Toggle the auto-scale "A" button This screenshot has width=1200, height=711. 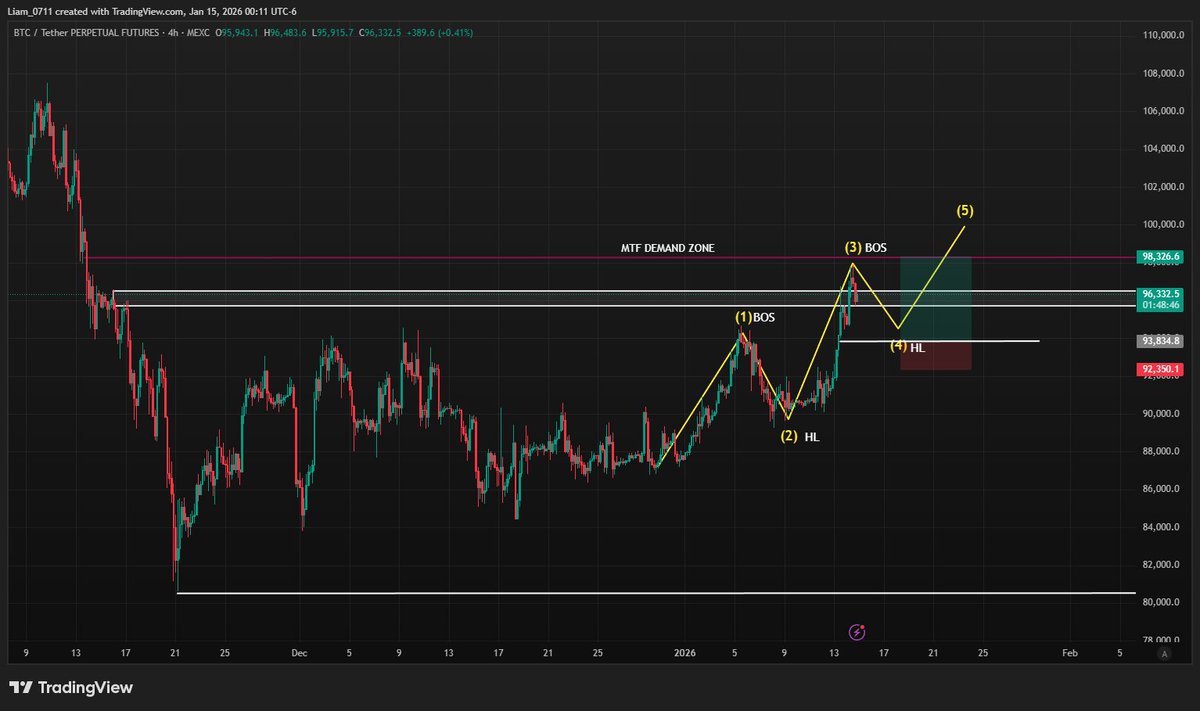[x=1164, y=653]
